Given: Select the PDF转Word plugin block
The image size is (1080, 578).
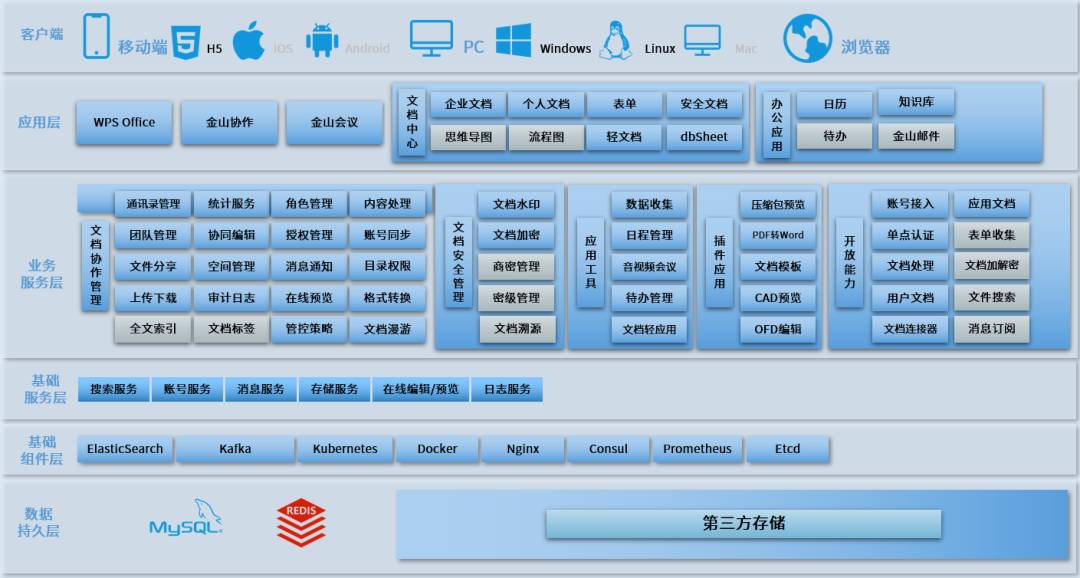Looking at the screenshot, I should 778,236.
